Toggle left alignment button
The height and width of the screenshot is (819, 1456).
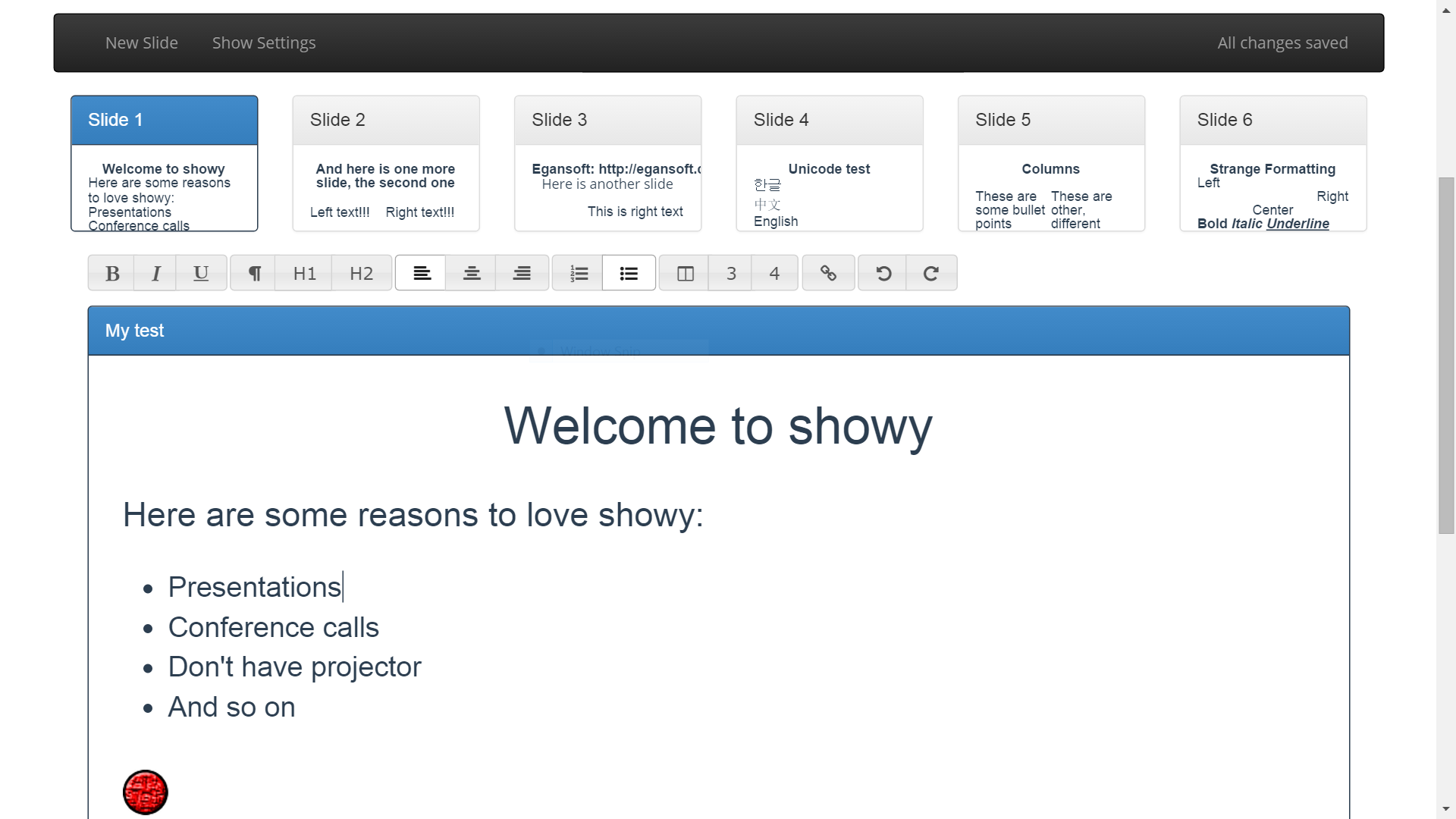click(422, 273)
